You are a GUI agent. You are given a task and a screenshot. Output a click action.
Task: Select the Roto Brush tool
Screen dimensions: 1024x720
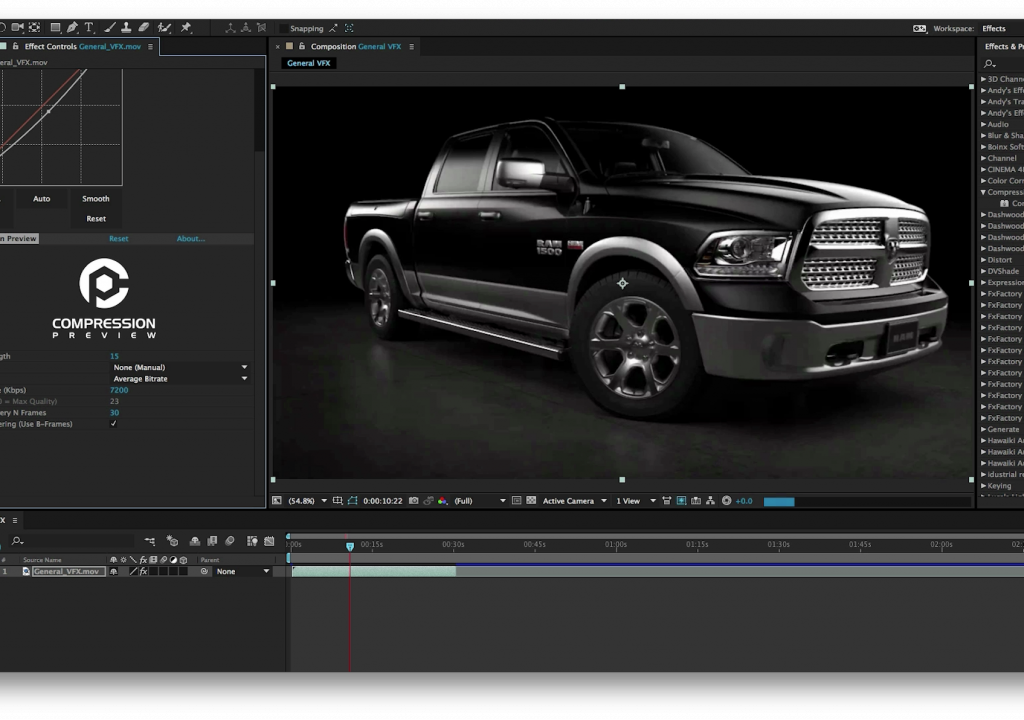pyautogui.click(x=165, y=27)
